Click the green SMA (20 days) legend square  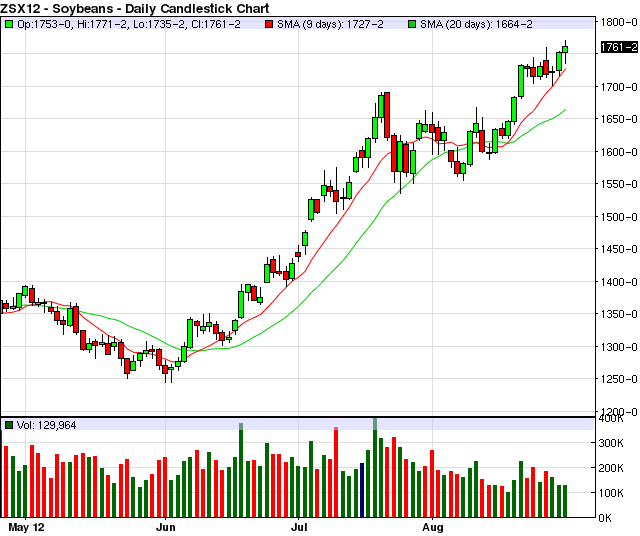point(412,24)
